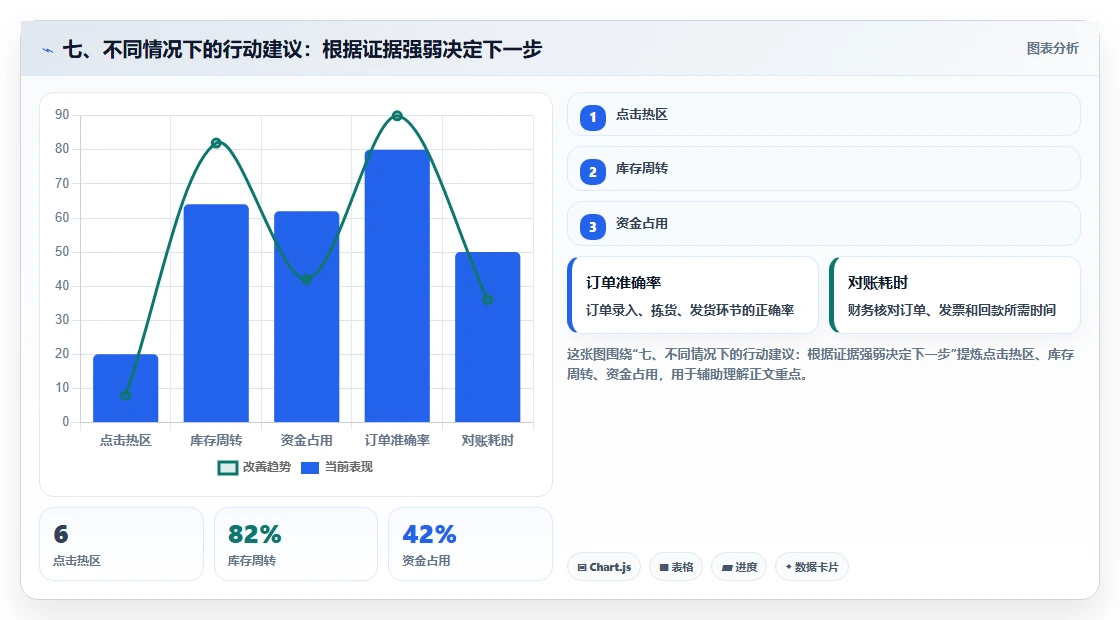Click the section title 七、不同情况下的行动建议

point(302,49)
